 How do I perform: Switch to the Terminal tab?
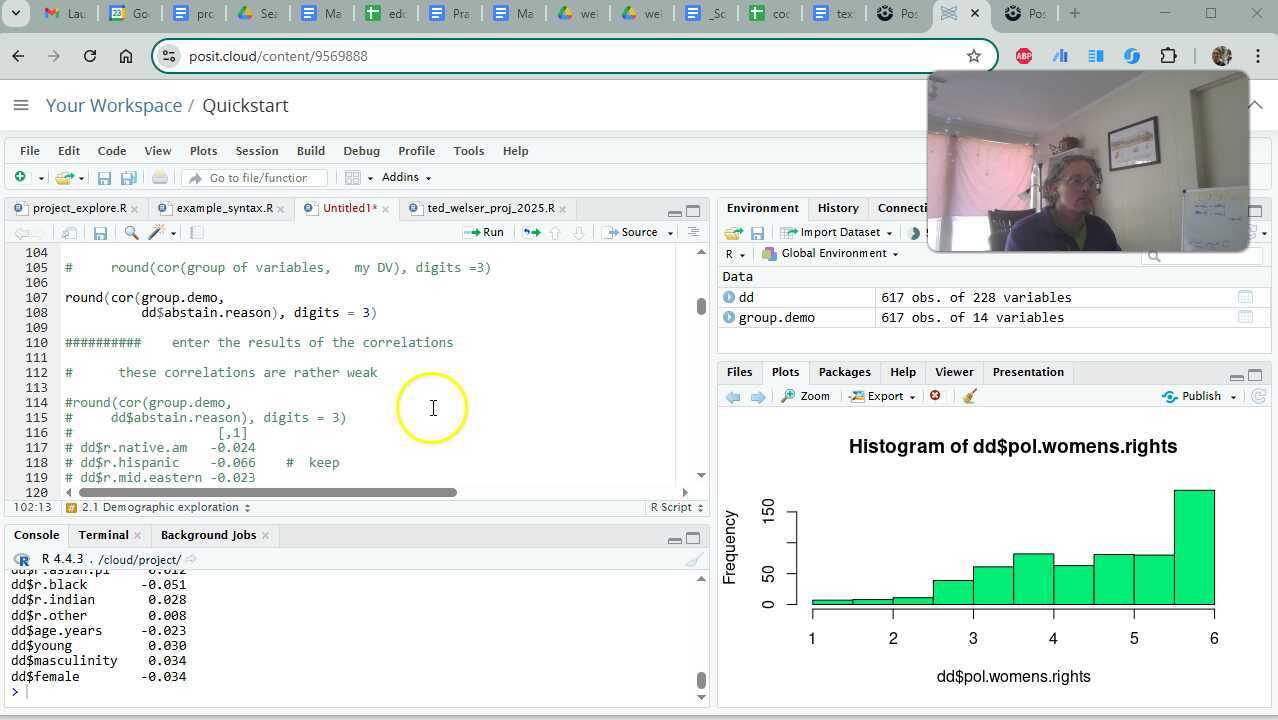(x=103, y=535)
